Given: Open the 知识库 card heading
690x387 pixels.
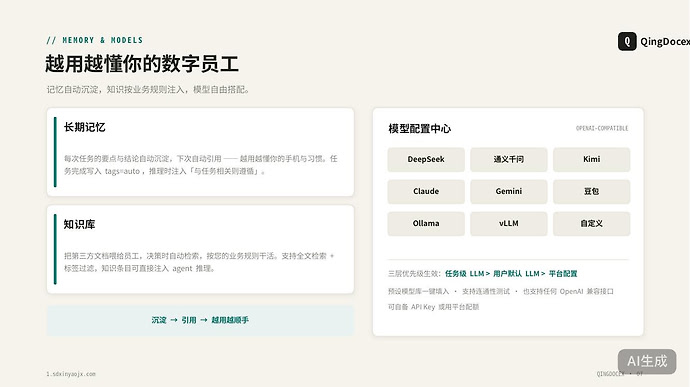Looking at the screenshot, I should click(79, 225).
